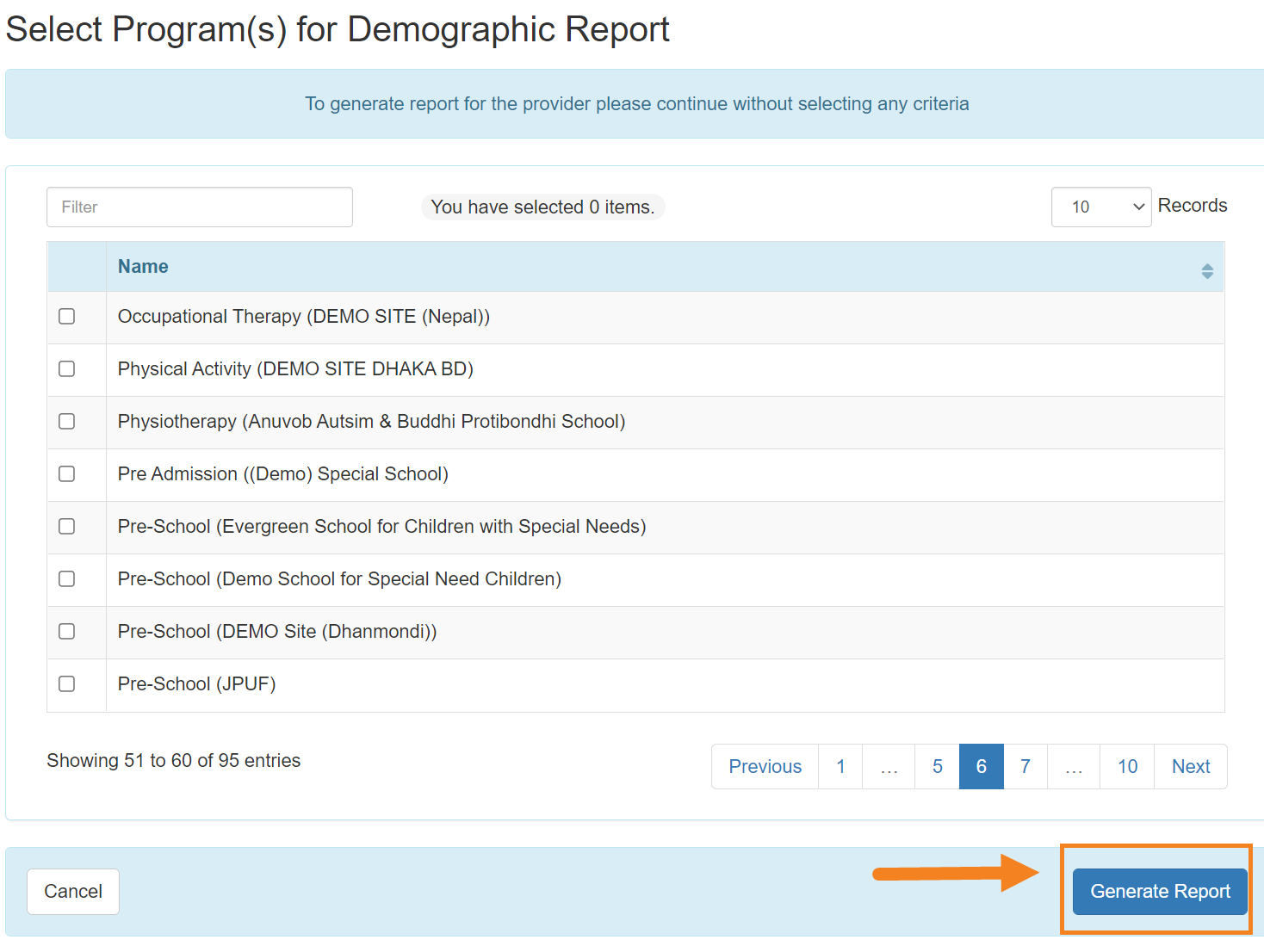Click the Name column header
This screenshot has height=952, width=1264.
click(143, 267)
